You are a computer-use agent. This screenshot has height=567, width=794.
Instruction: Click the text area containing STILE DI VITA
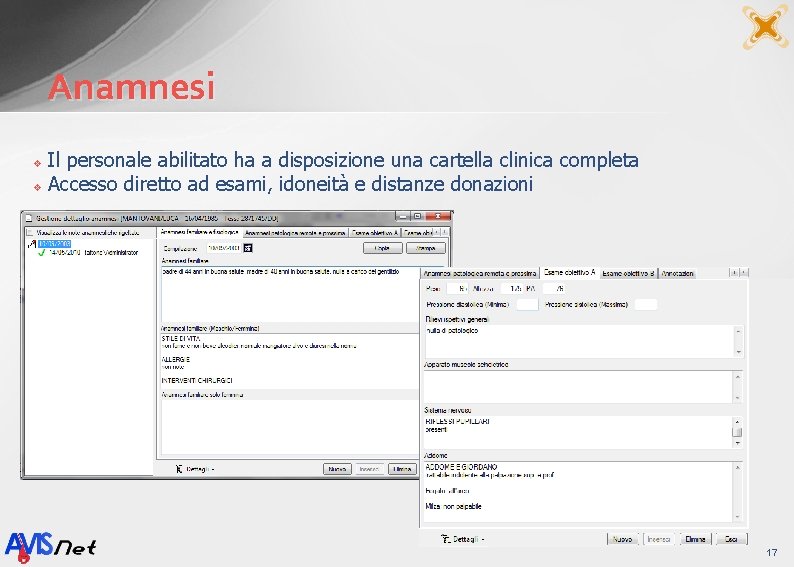point(290,361)
